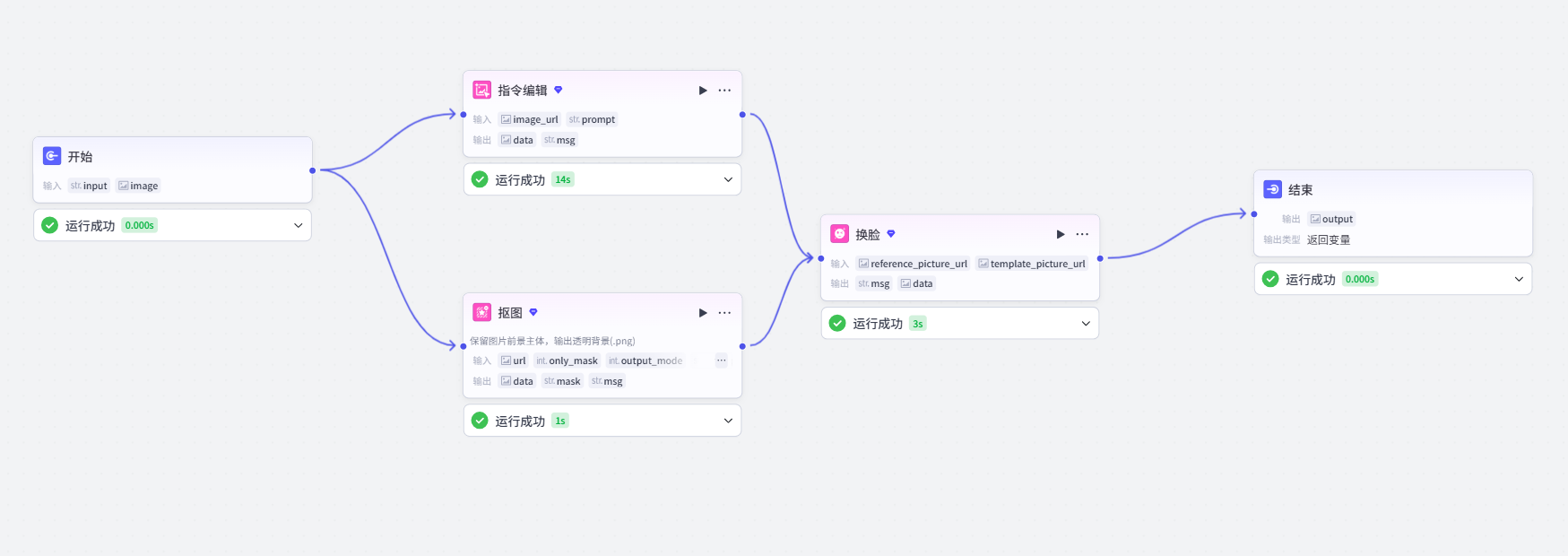Expand 指令编辑 run result showing 14s
This screenshot has height=556, width=1568.
(x=728, y=179)
